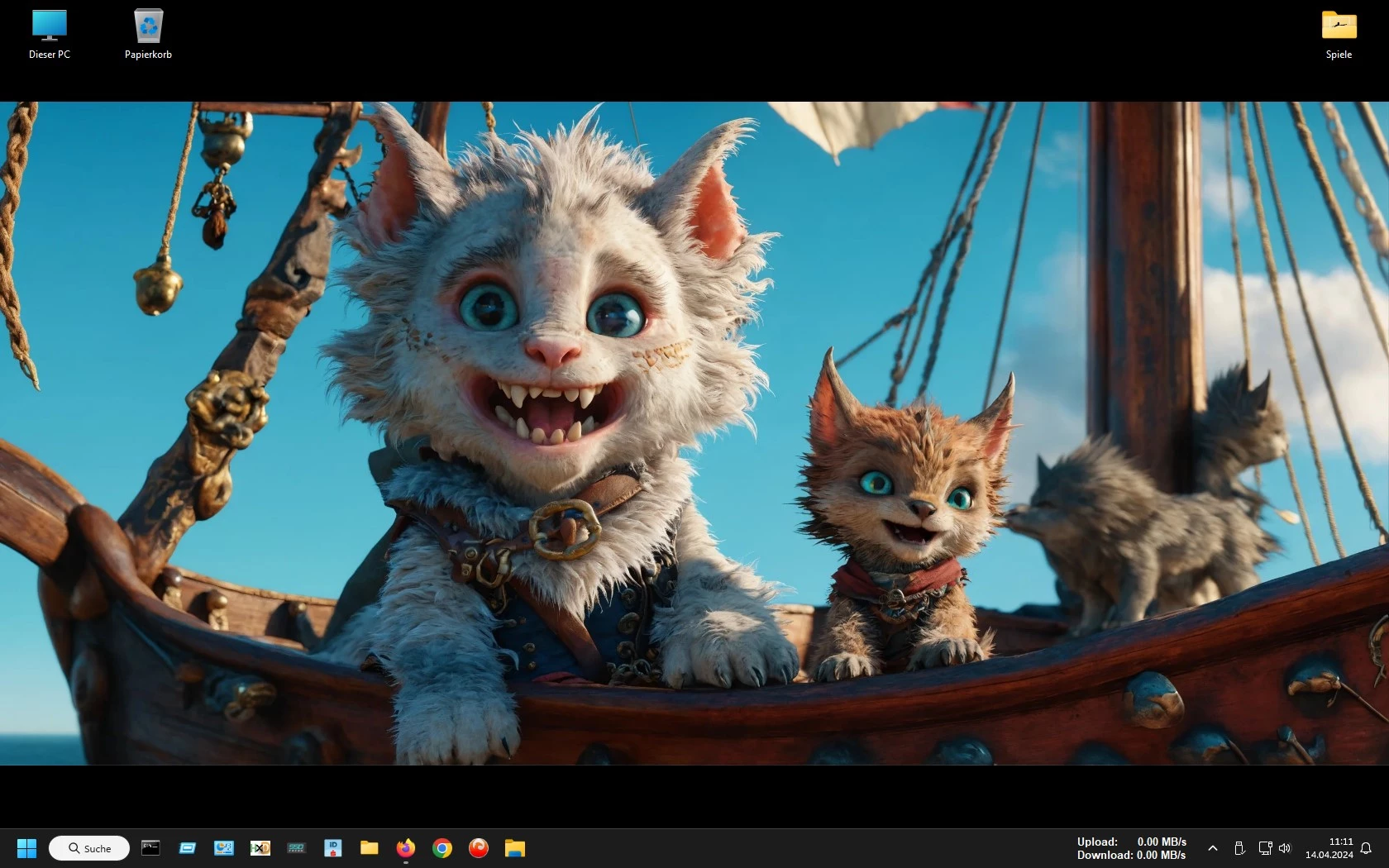Open the network status tray icon

coord(1265,848)
